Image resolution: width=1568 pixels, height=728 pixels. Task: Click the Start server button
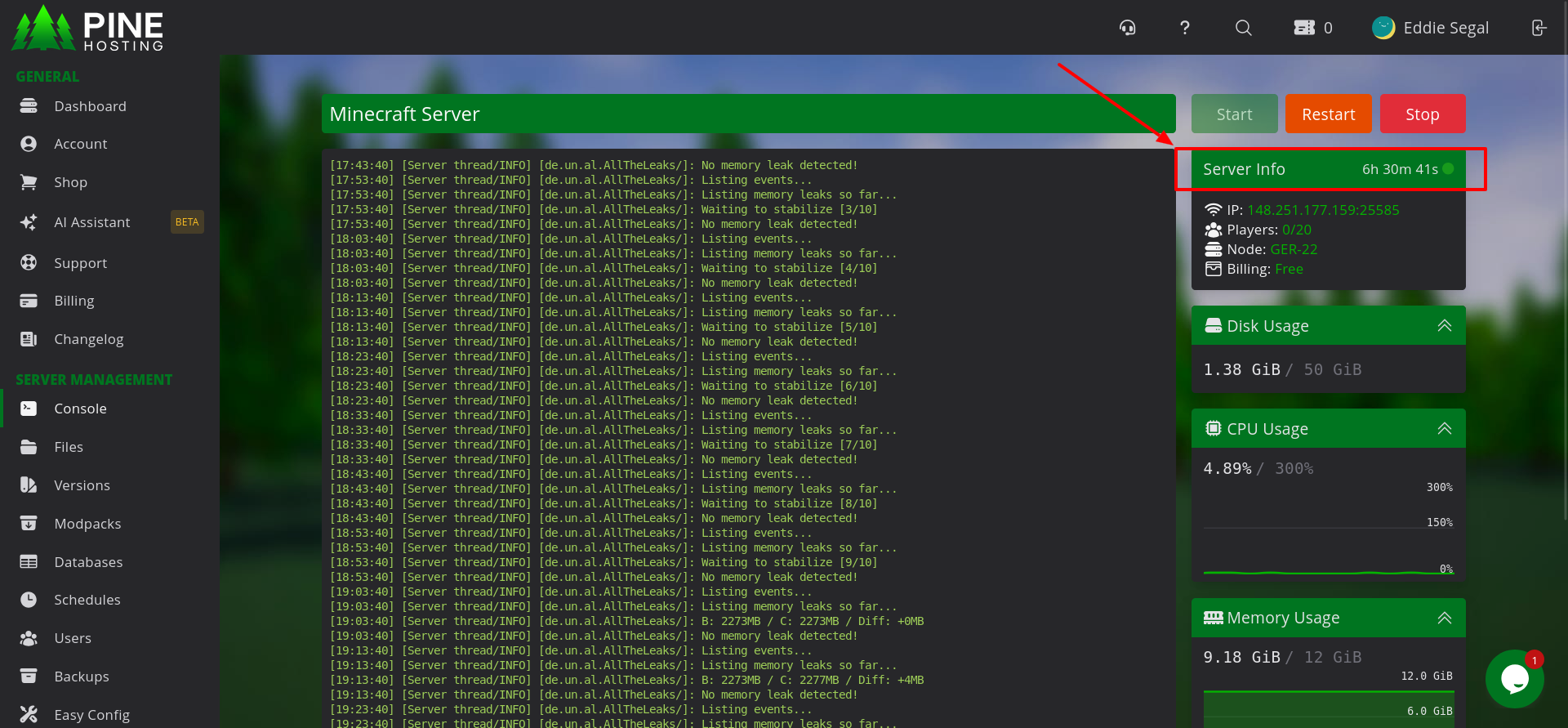point(1234,114)
